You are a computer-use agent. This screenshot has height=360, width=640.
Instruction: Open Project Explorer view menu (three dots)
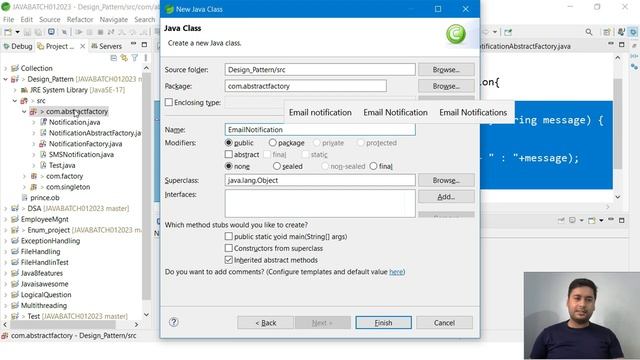point(145,58)
